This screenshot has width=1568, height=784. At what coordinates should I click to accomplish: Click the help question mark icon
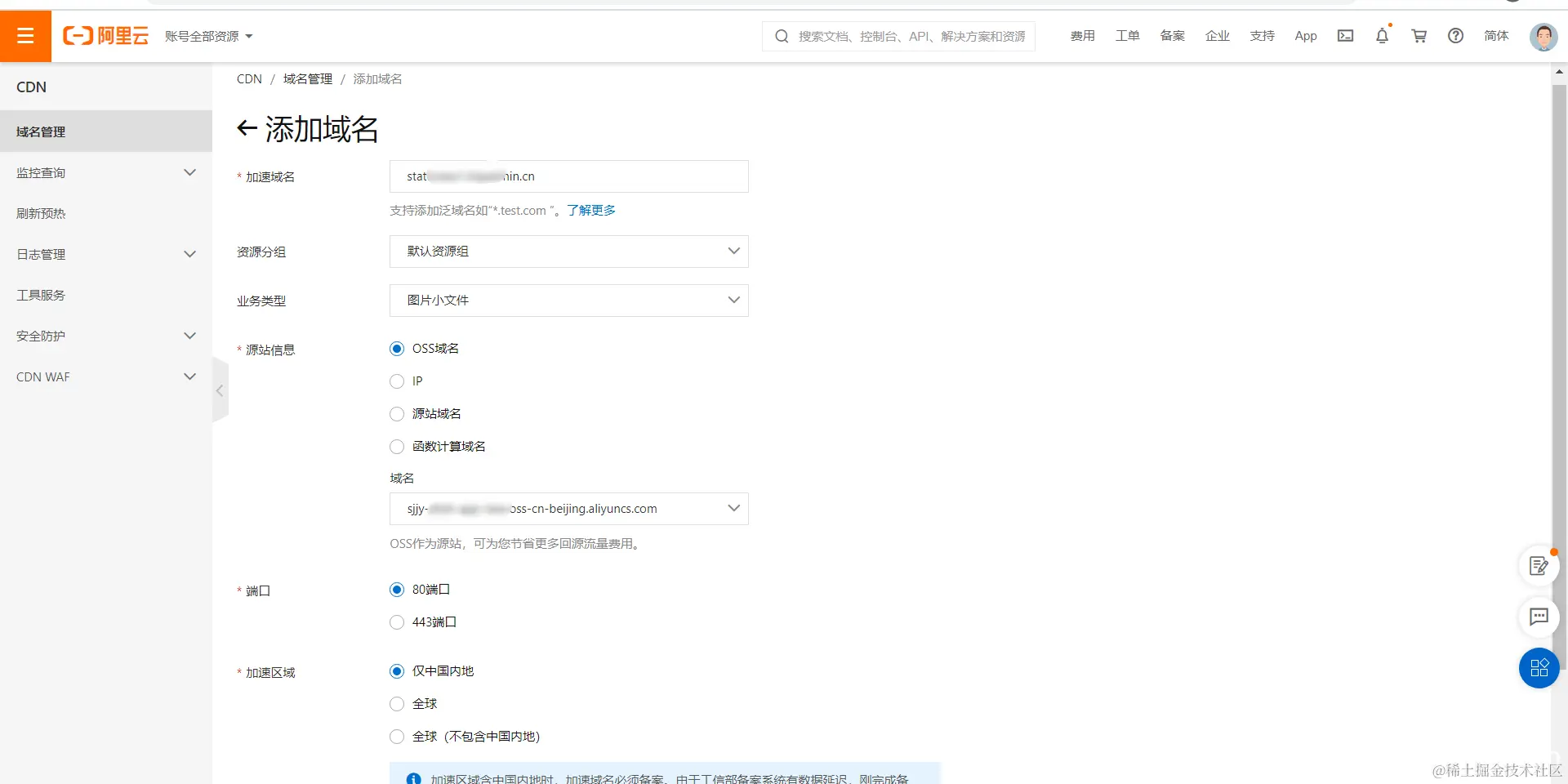(1455, 36)
